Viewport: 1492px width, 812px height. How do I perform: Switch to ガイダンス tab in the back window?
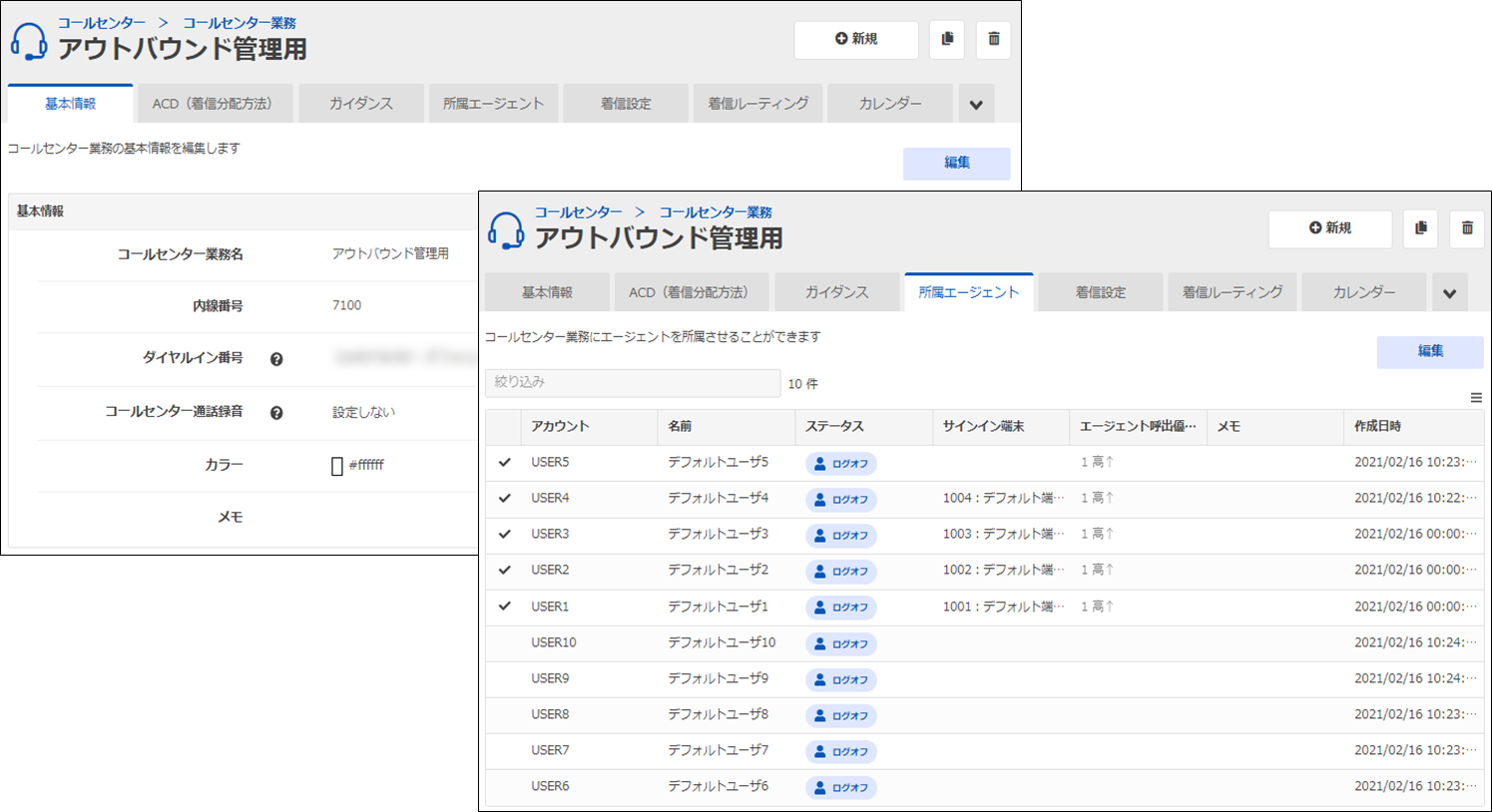[360, 104]
